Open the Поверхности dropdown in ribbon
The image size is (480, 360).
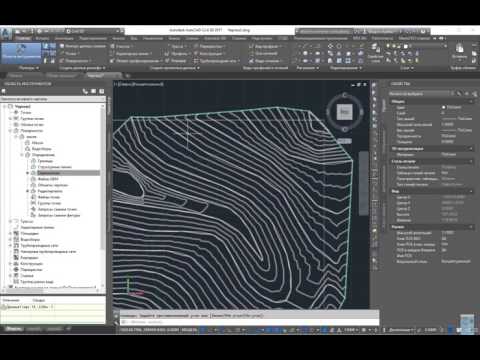coord(76,61)
